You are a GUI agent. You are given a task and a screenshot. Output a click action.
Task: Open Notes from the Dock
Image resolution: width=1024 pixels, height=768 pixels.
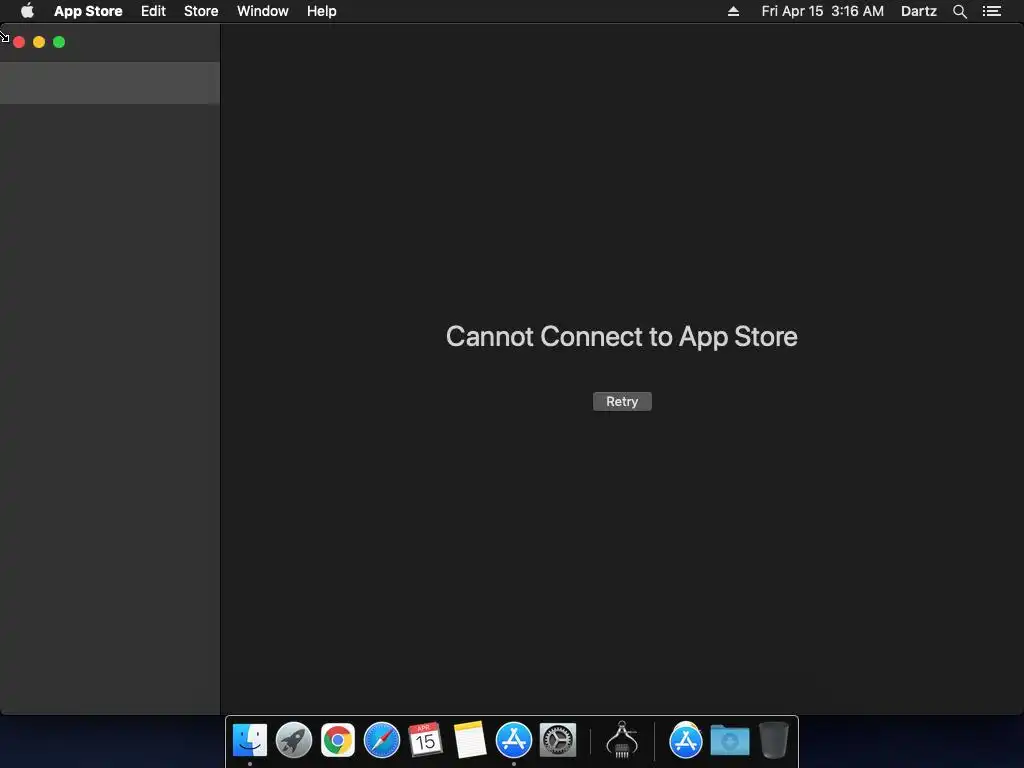click(470, 740)
